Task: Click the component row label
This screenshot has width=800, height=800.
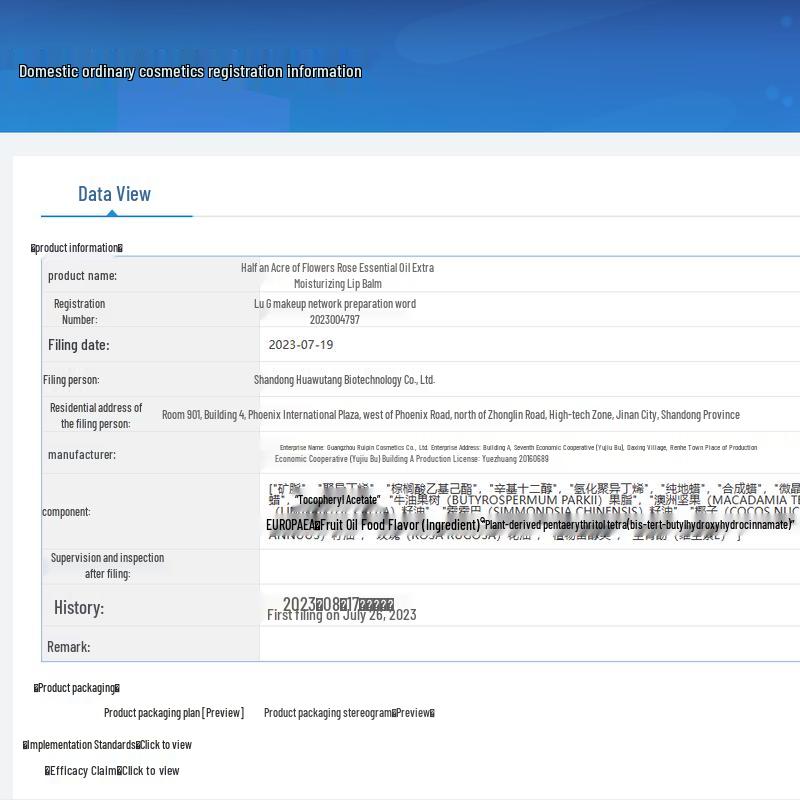Action: point(66,512)
